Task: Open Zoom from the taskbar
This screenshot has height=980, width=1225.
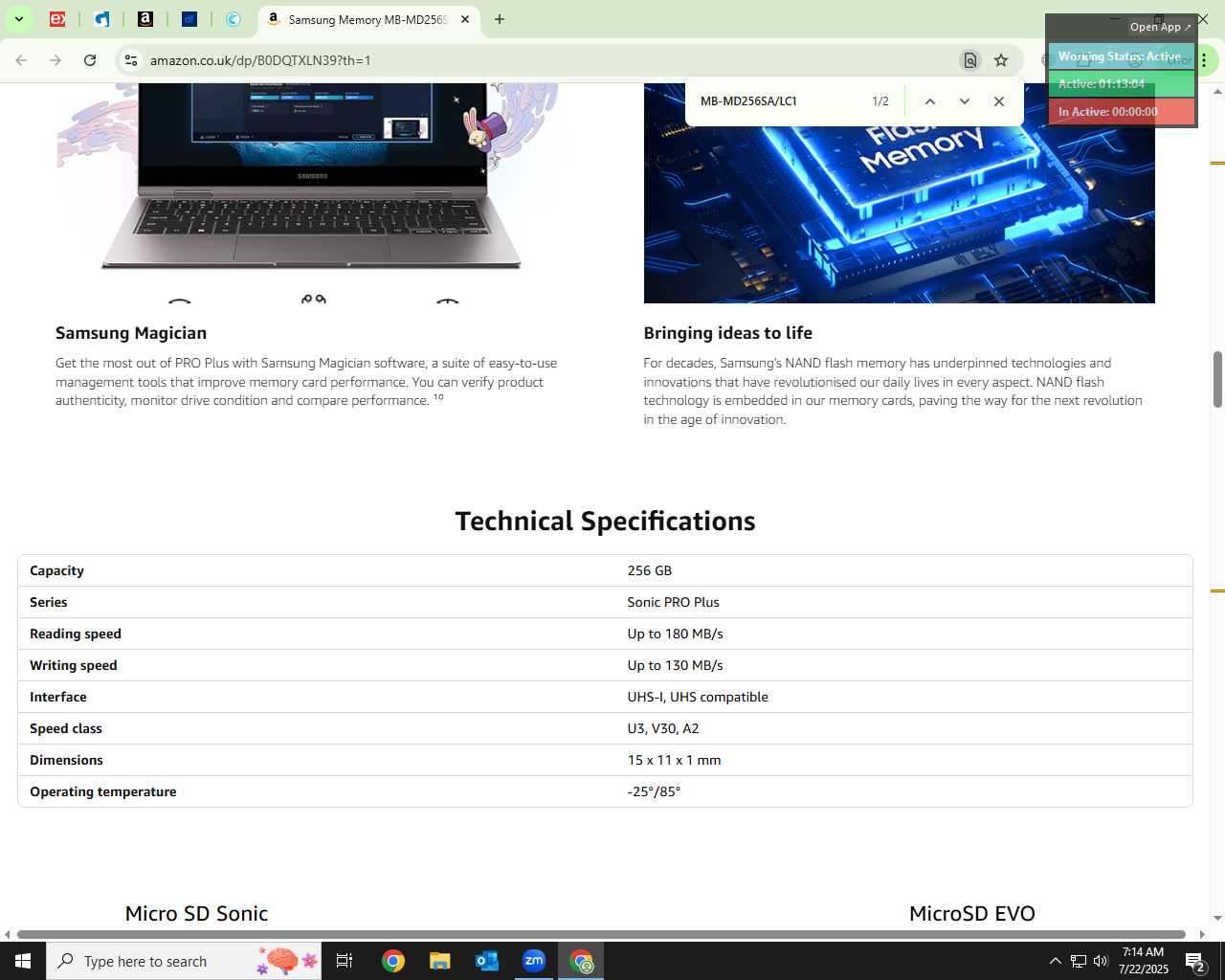Action: (x=534, y=961)
